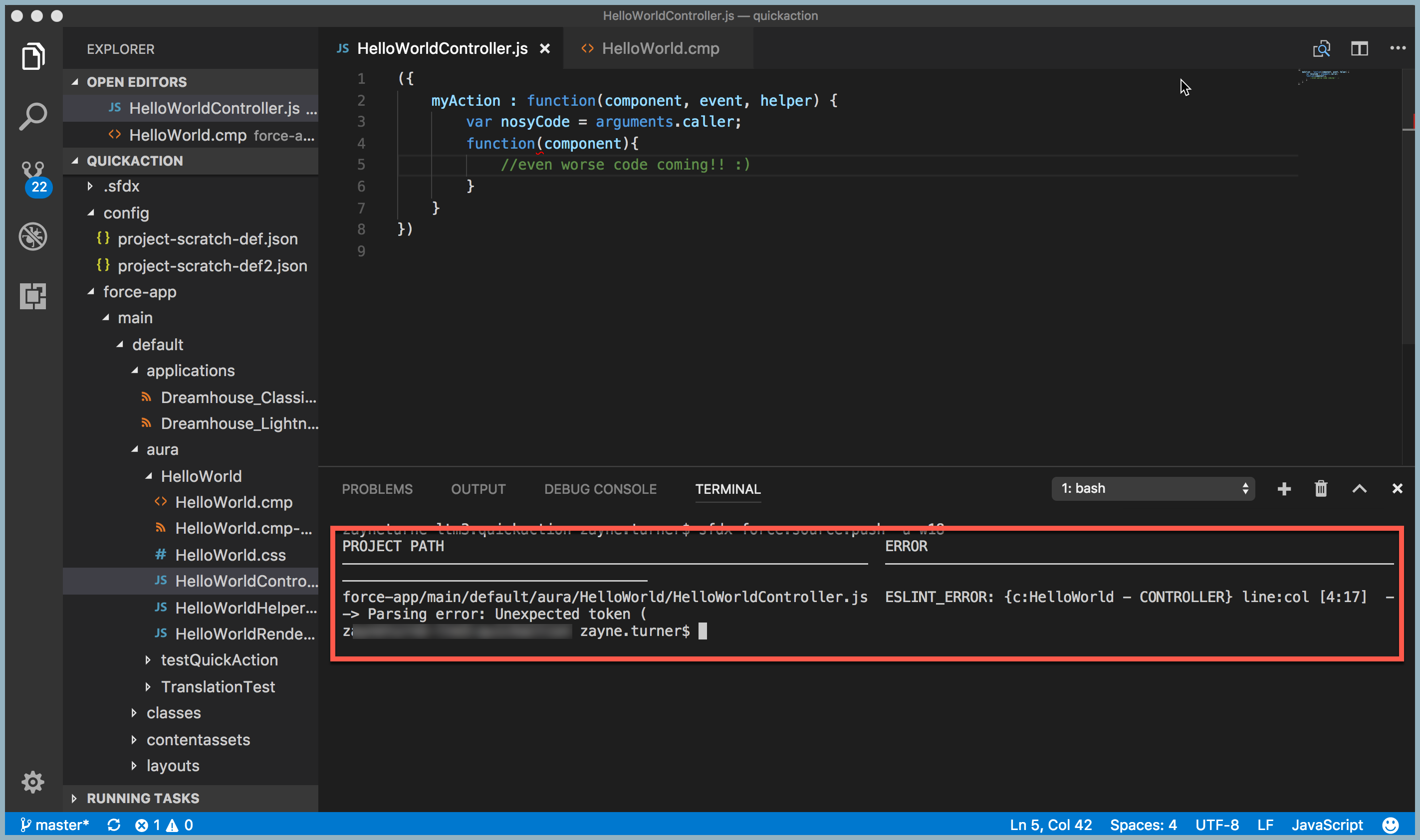The image size is (1420, 840).
Task: Click the Manage gear icon
Action: click(x=33, y=782)
